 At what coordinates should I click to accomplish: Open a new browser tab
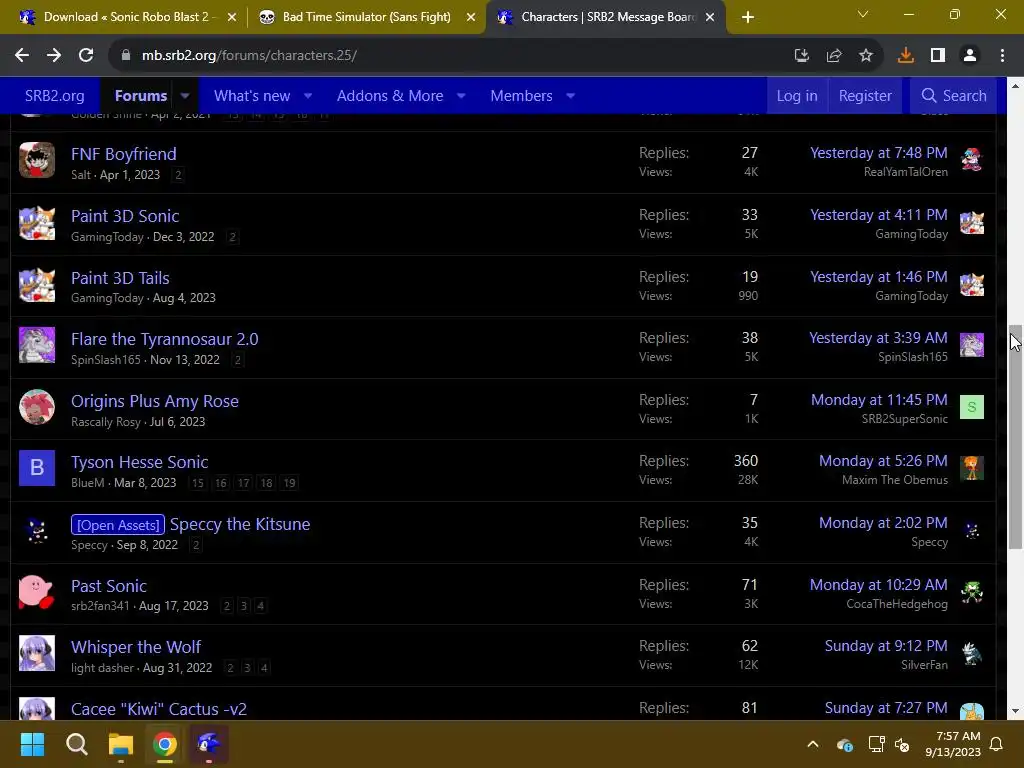(748, 17)
